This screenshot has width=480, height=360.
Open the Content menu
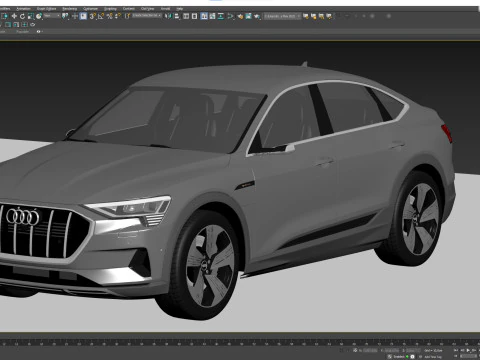point(129,9)
